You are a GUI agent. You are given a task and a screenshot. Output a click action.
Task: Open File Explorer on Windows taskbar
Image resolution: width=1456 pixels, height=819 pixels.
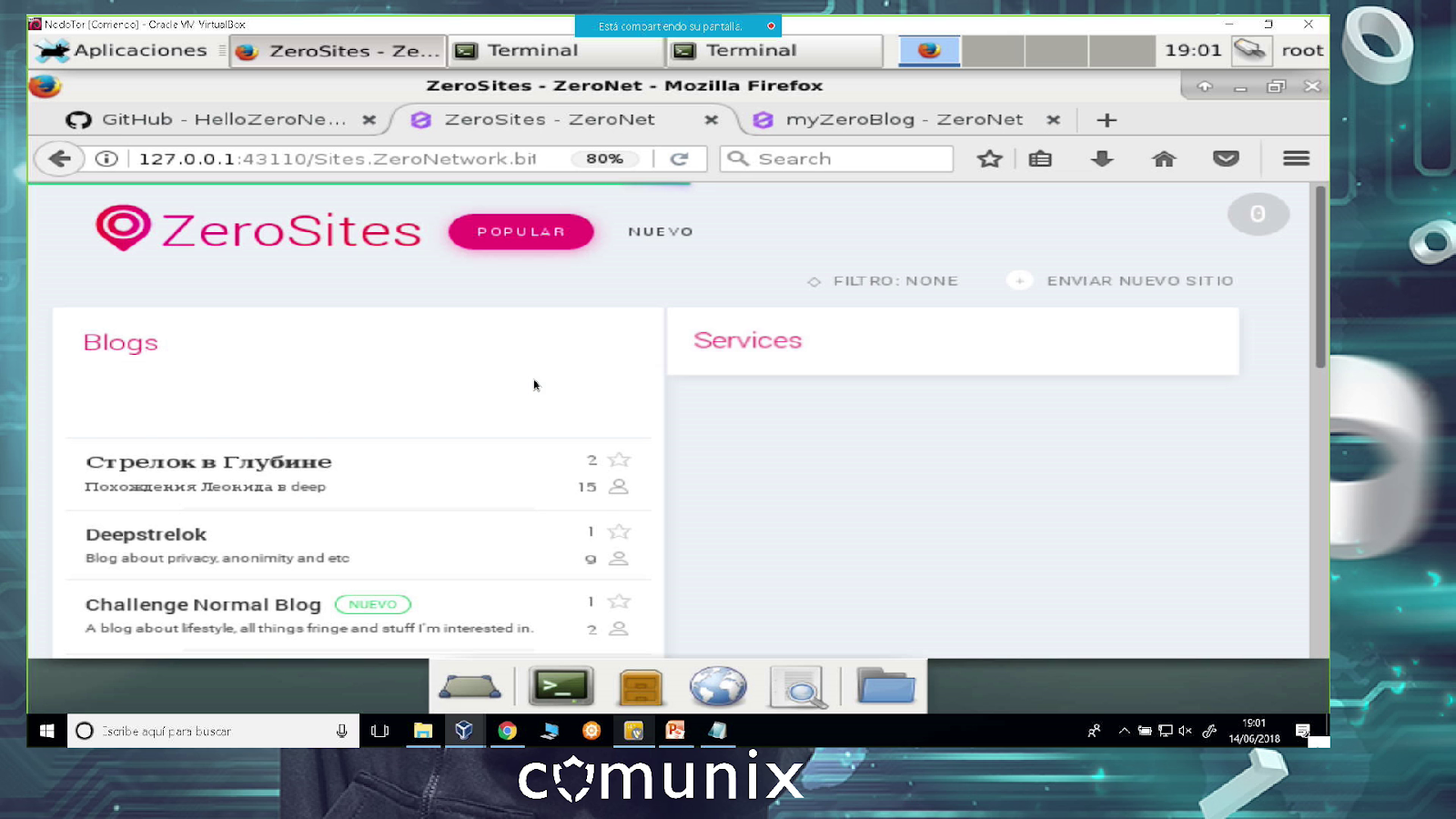(x=423, y=731)
